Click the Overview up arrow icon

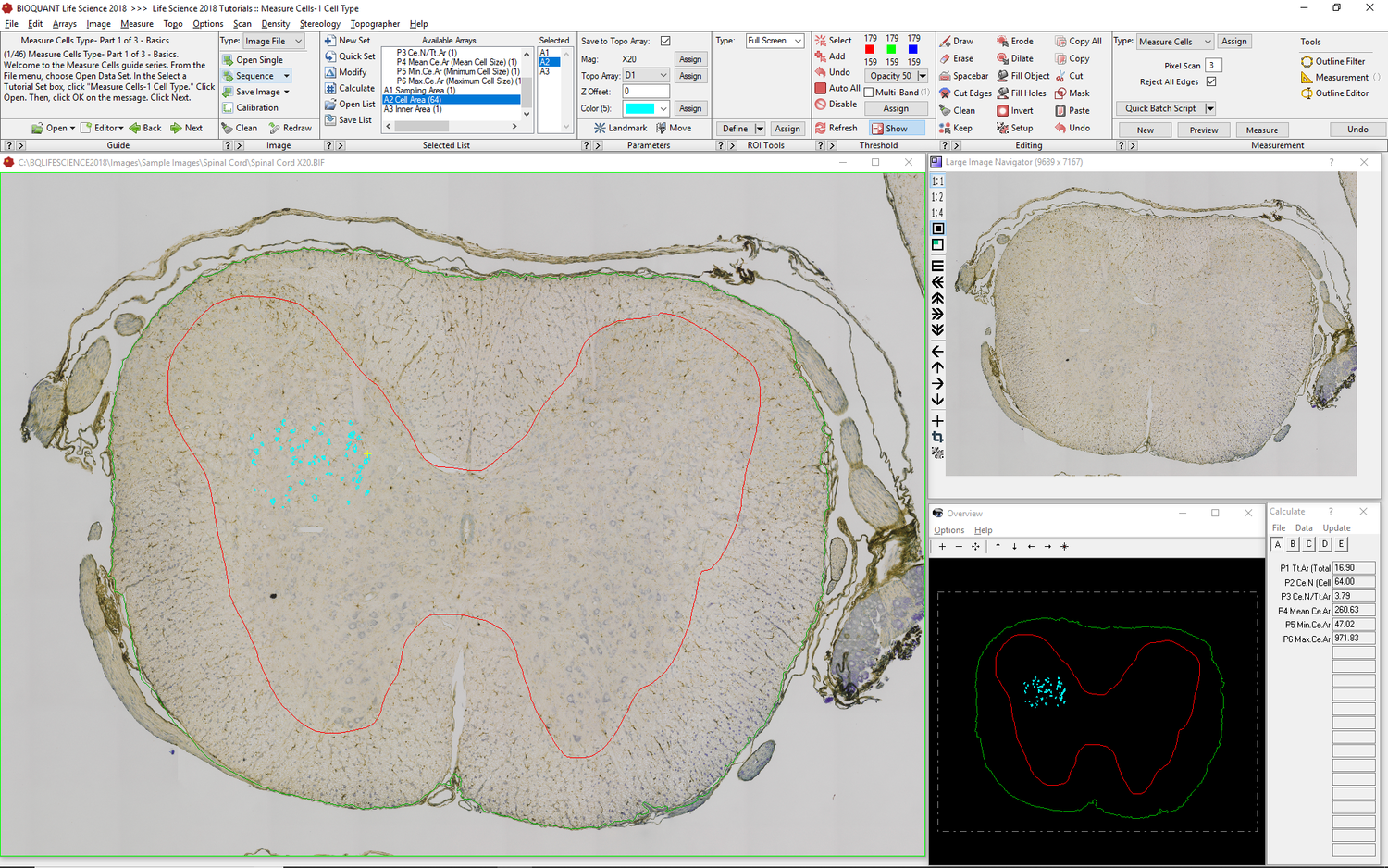(998, 547)
